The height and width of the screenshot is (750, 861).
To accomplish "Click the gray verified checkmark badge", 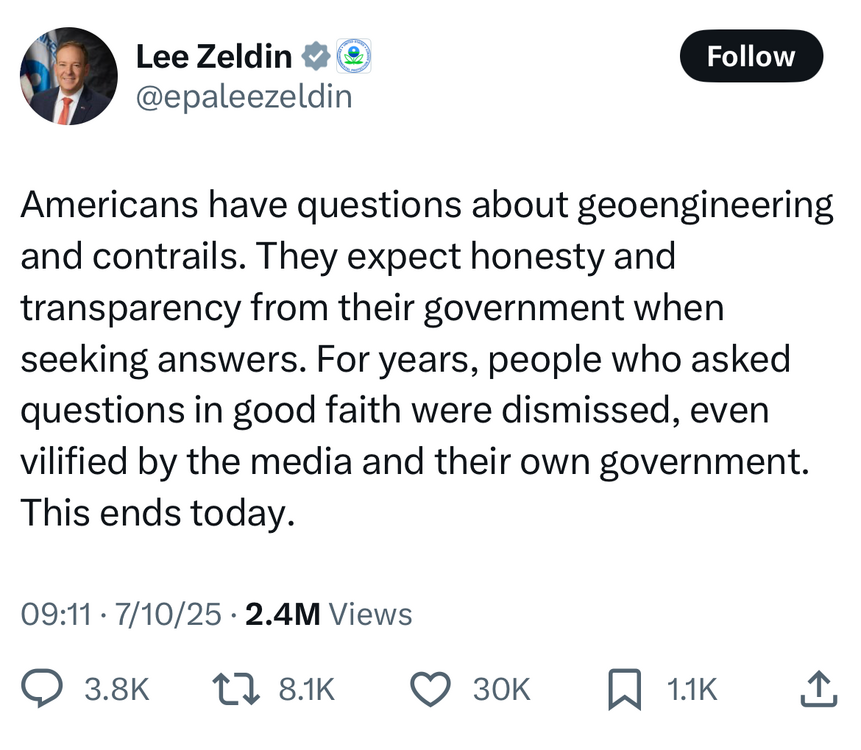I will click(316, 58).
